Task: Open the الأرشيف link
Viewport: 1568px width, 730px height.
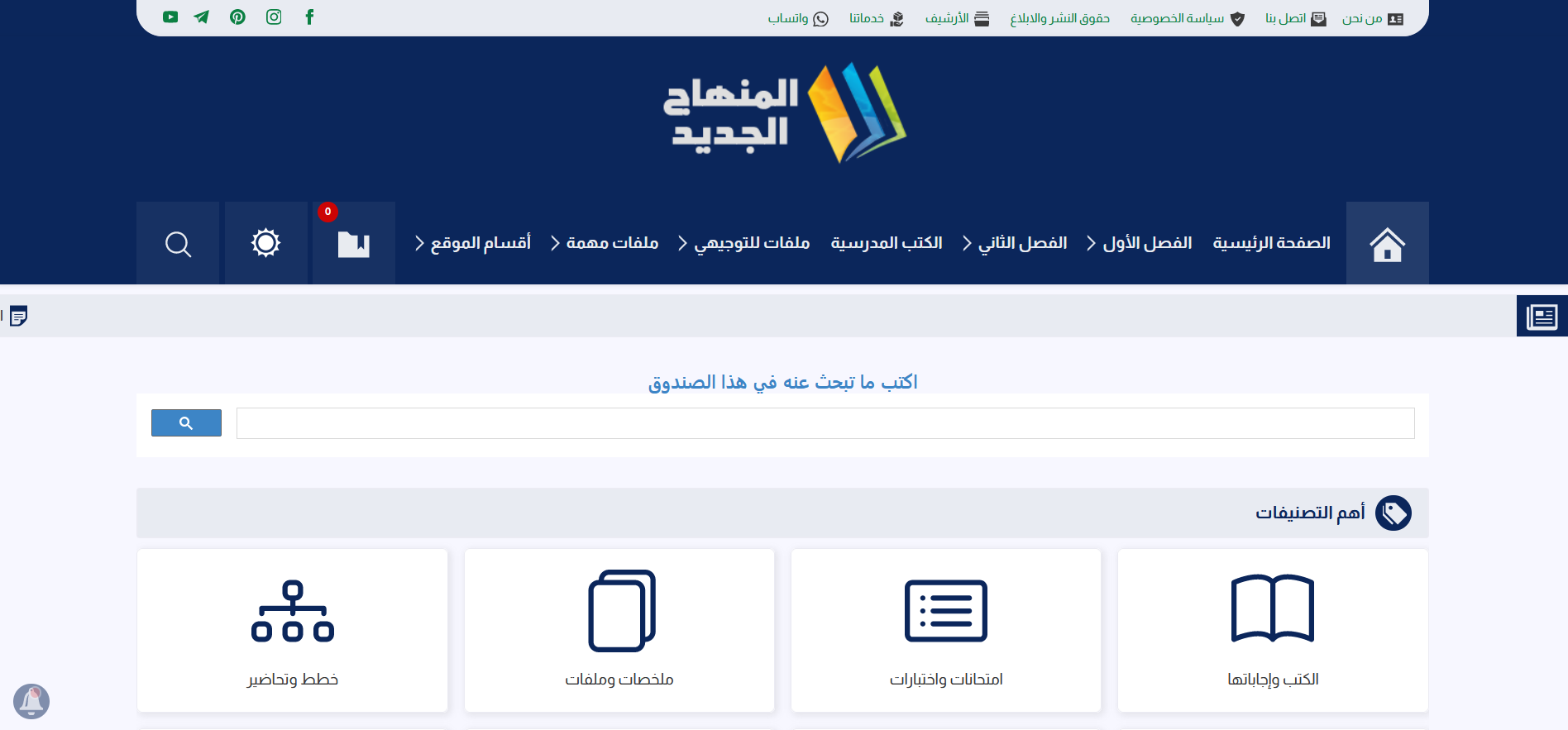Action: [x=957, y=18]
